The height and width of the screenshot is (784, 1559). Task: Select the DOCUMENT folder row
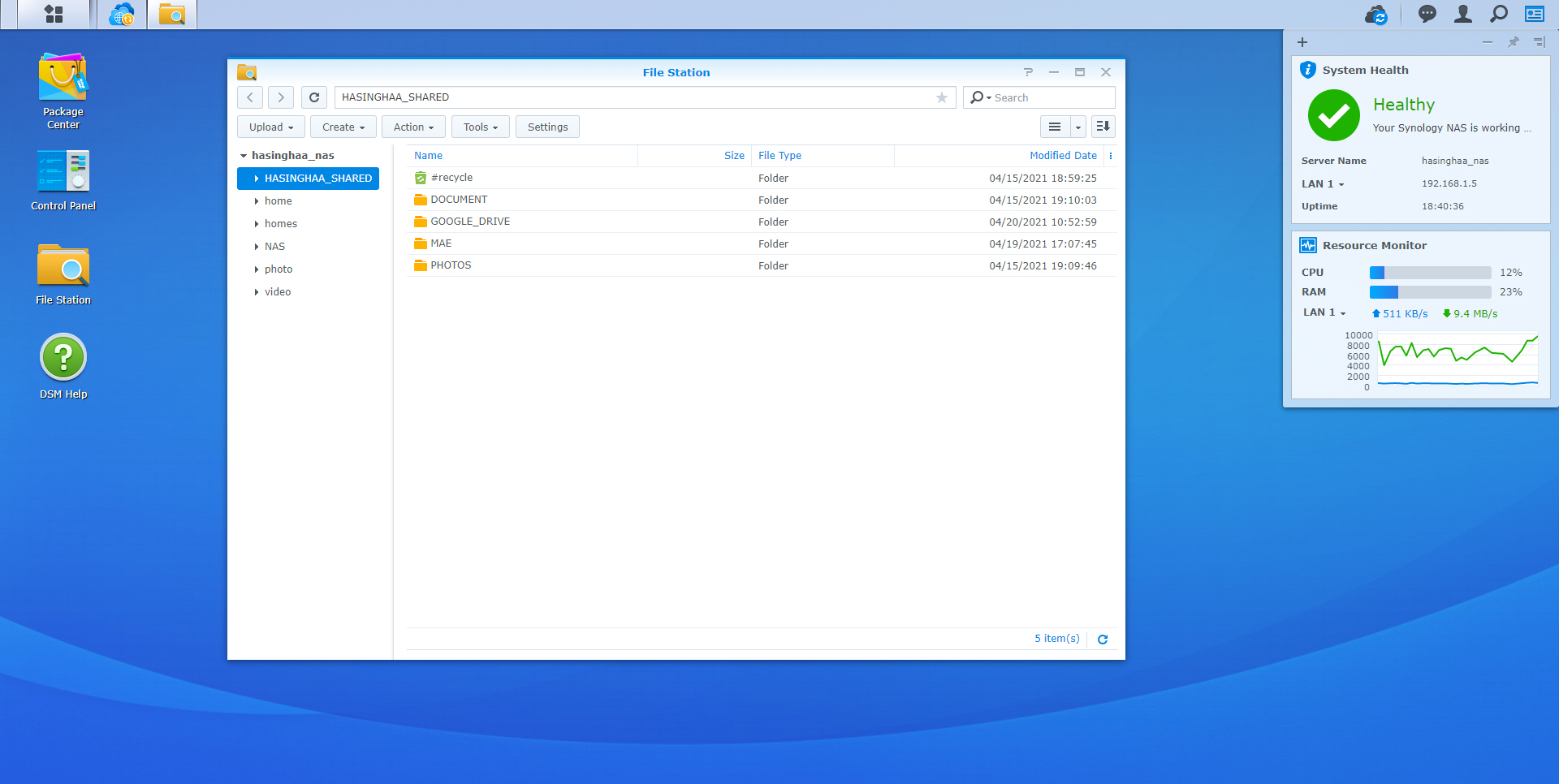762,200
